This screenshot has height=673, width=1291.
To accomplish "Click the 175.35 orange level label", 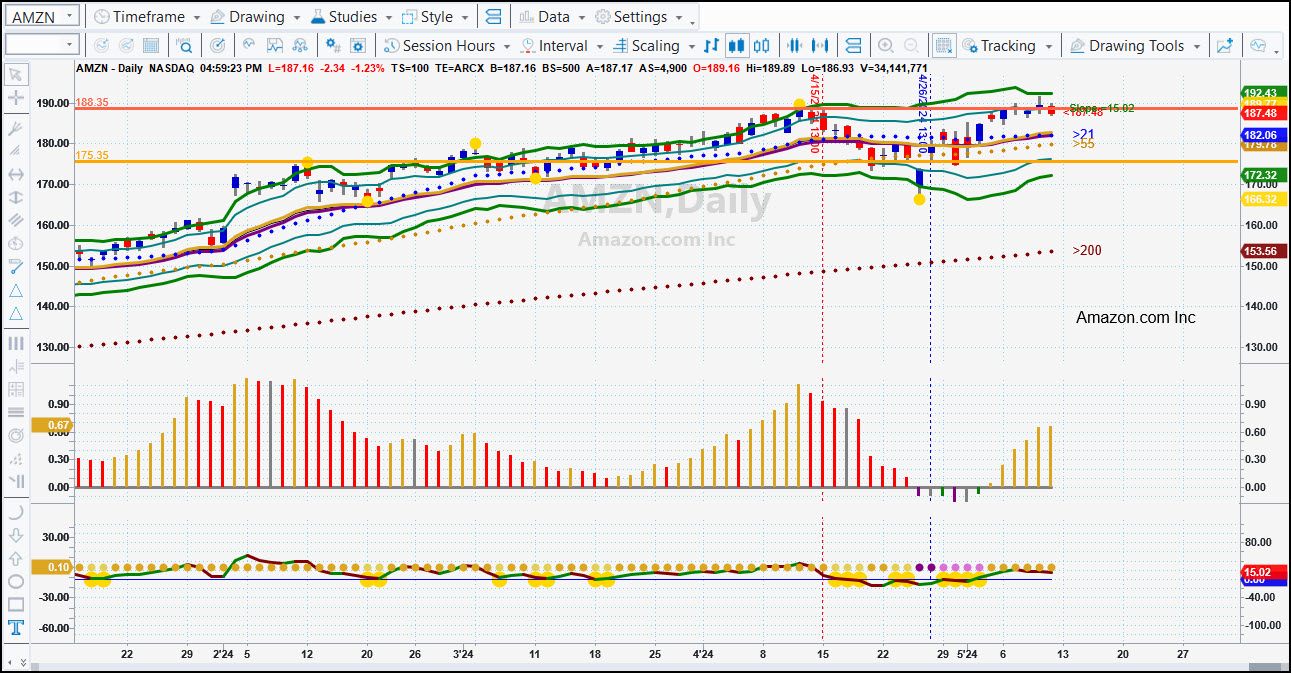I will click(91, 155).
